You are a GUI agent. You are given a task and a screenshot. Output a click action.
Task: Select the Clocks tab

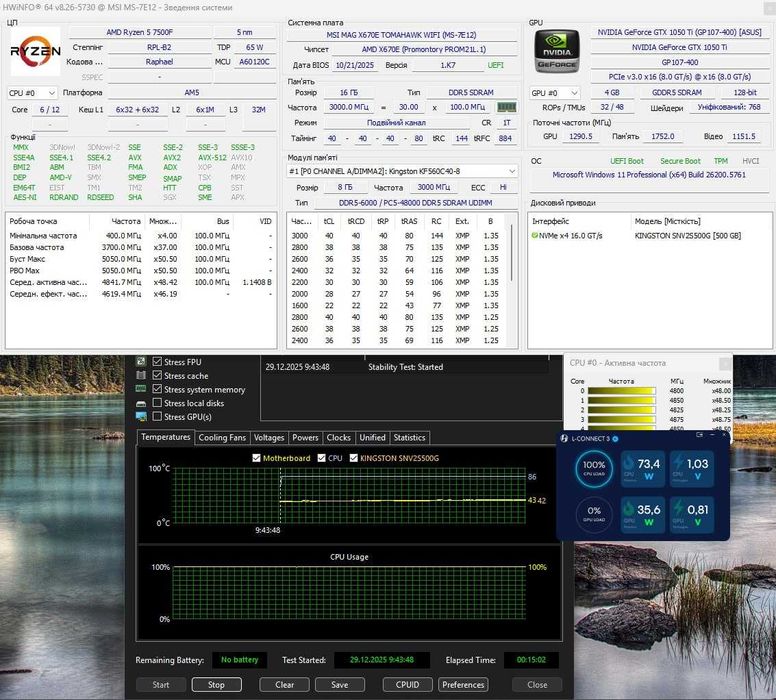pos(339,438)
